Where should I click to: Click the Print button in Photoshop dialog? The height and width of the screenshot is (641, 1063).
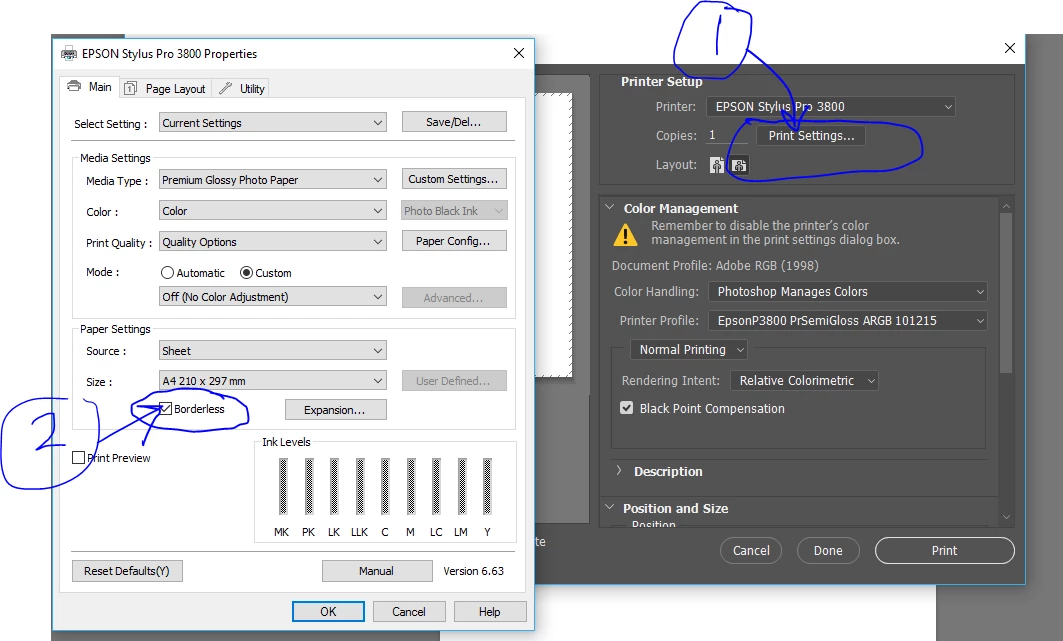[944, 551]
